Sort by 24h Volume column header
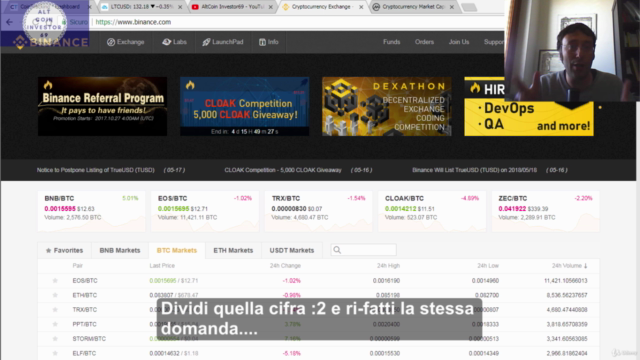The height and width of the screenshot is (360, 640). [569, 266]
